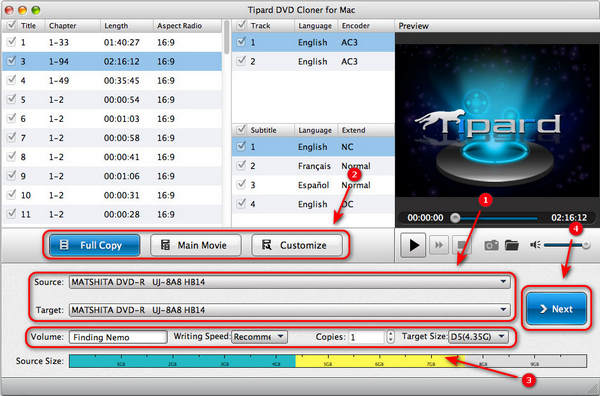This screenshot has width=600, height=396.
Task: Open the Source drive dropdown
Action: (290, 282)
